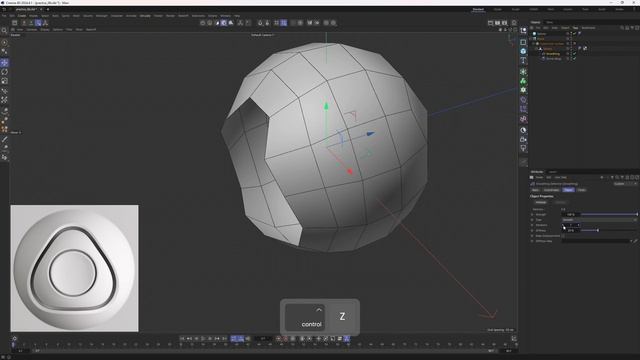640x360 pixels.
Task: Click the Stiffness Map picker icon
Action: 636,241
